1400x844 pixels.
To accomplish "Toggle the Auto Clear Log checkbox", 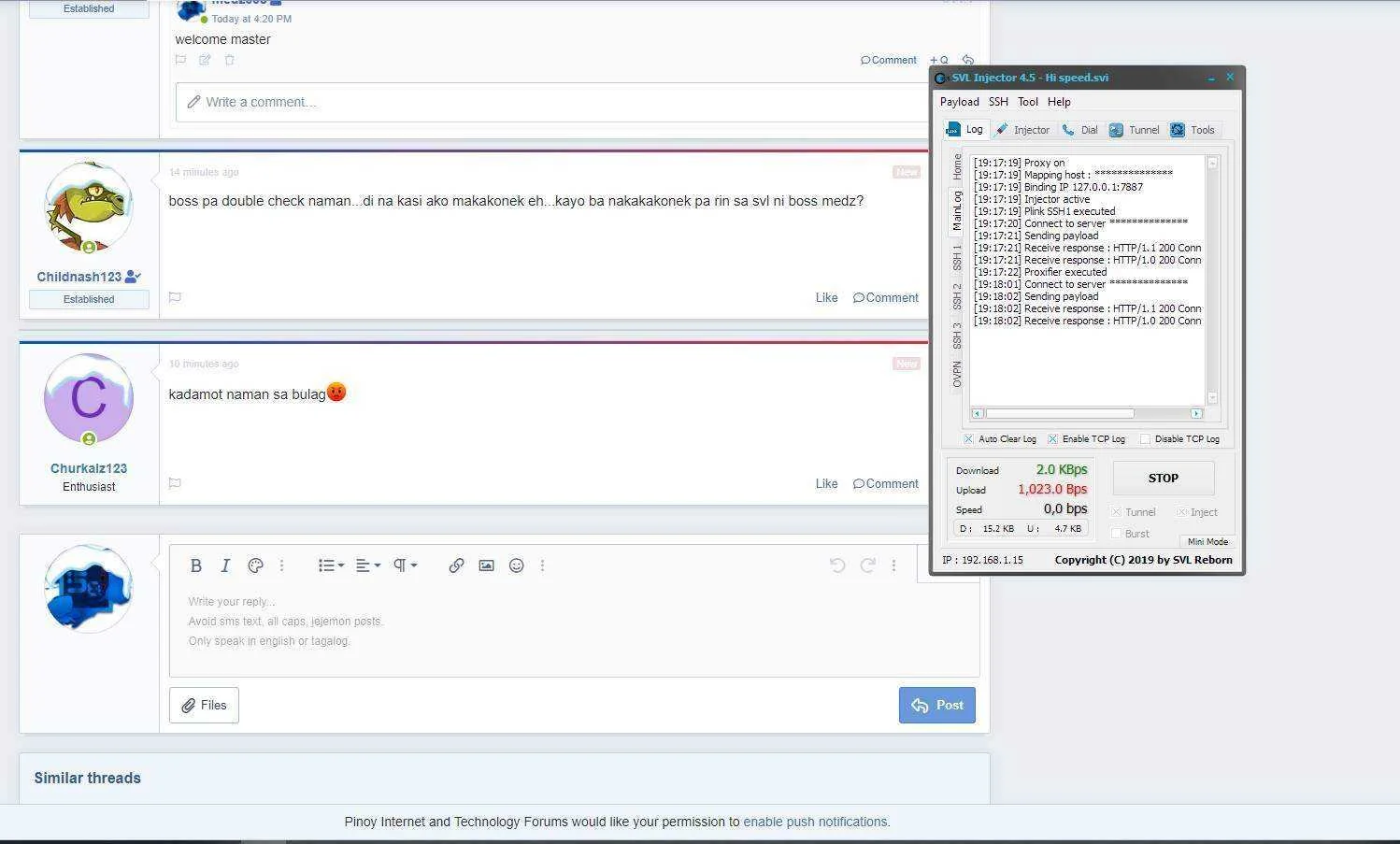I will click(969, 439).
